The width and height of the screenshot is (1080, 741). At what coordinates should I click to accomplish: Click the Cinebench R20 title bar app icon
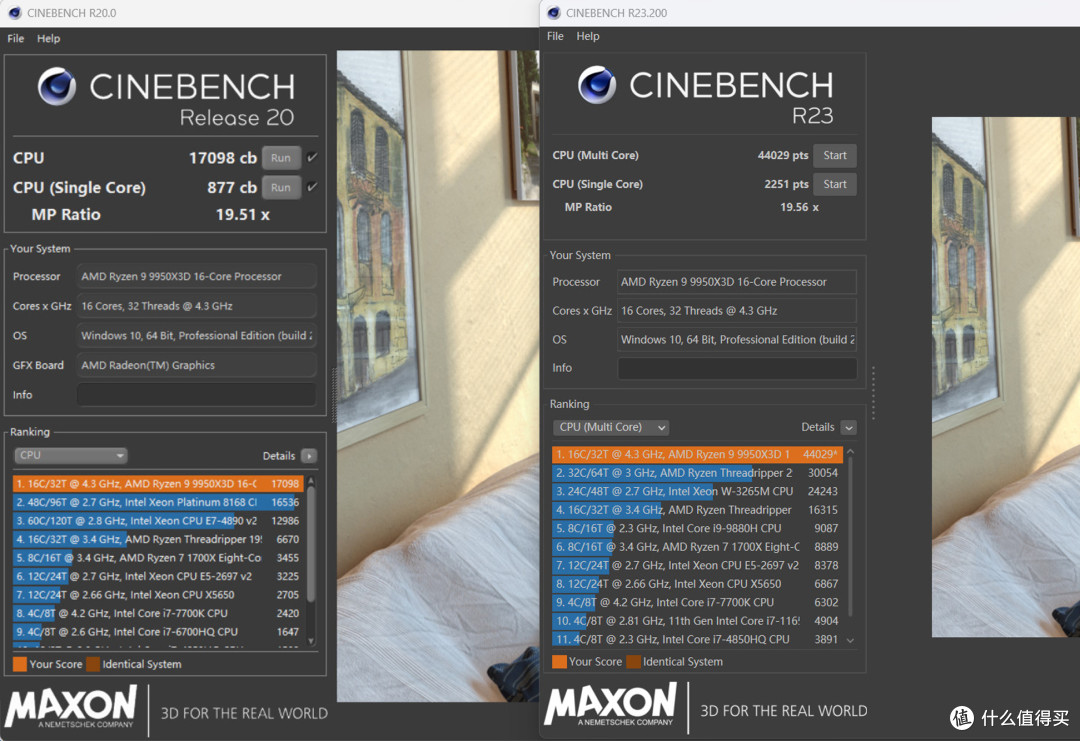(14, 12)
